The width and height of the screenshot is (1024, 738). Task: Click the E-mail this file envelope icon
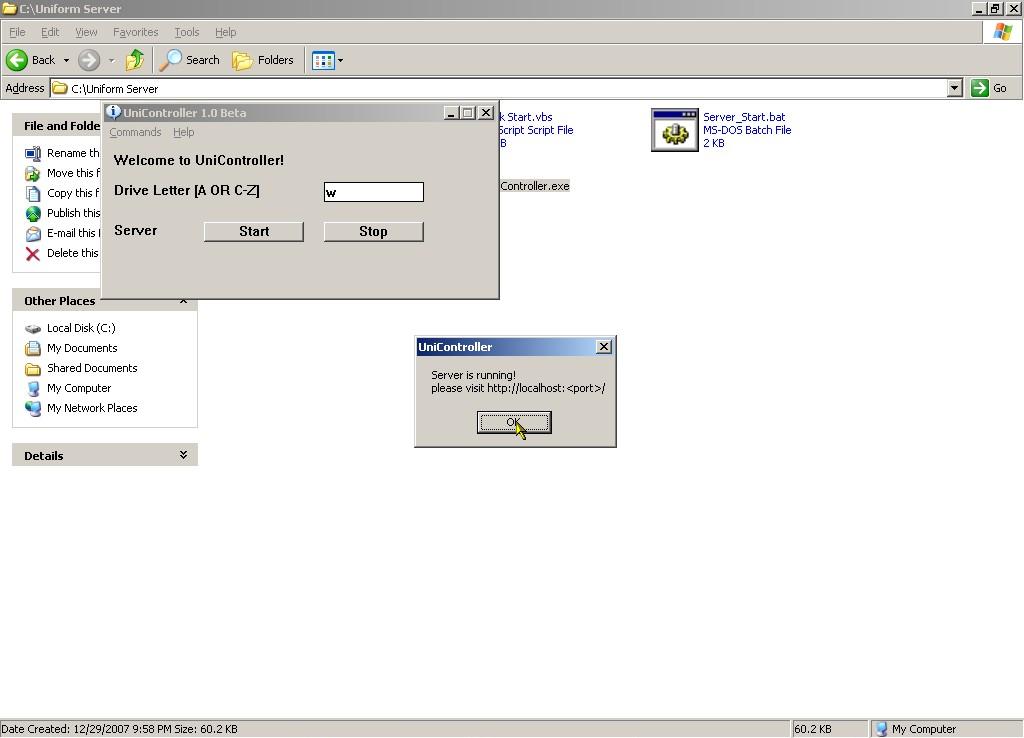33,234
